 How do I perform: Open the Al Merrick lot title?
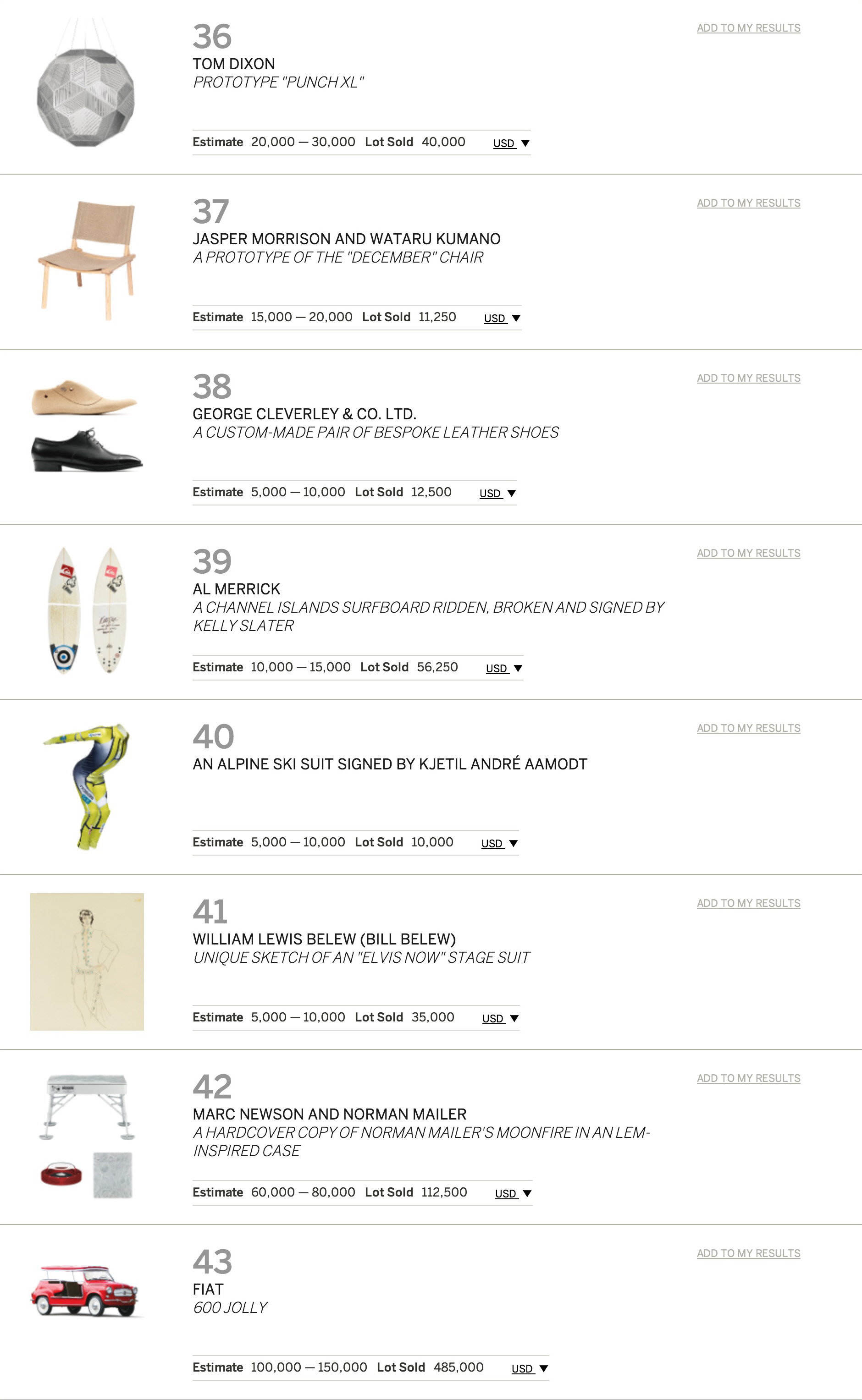point(237,589)
